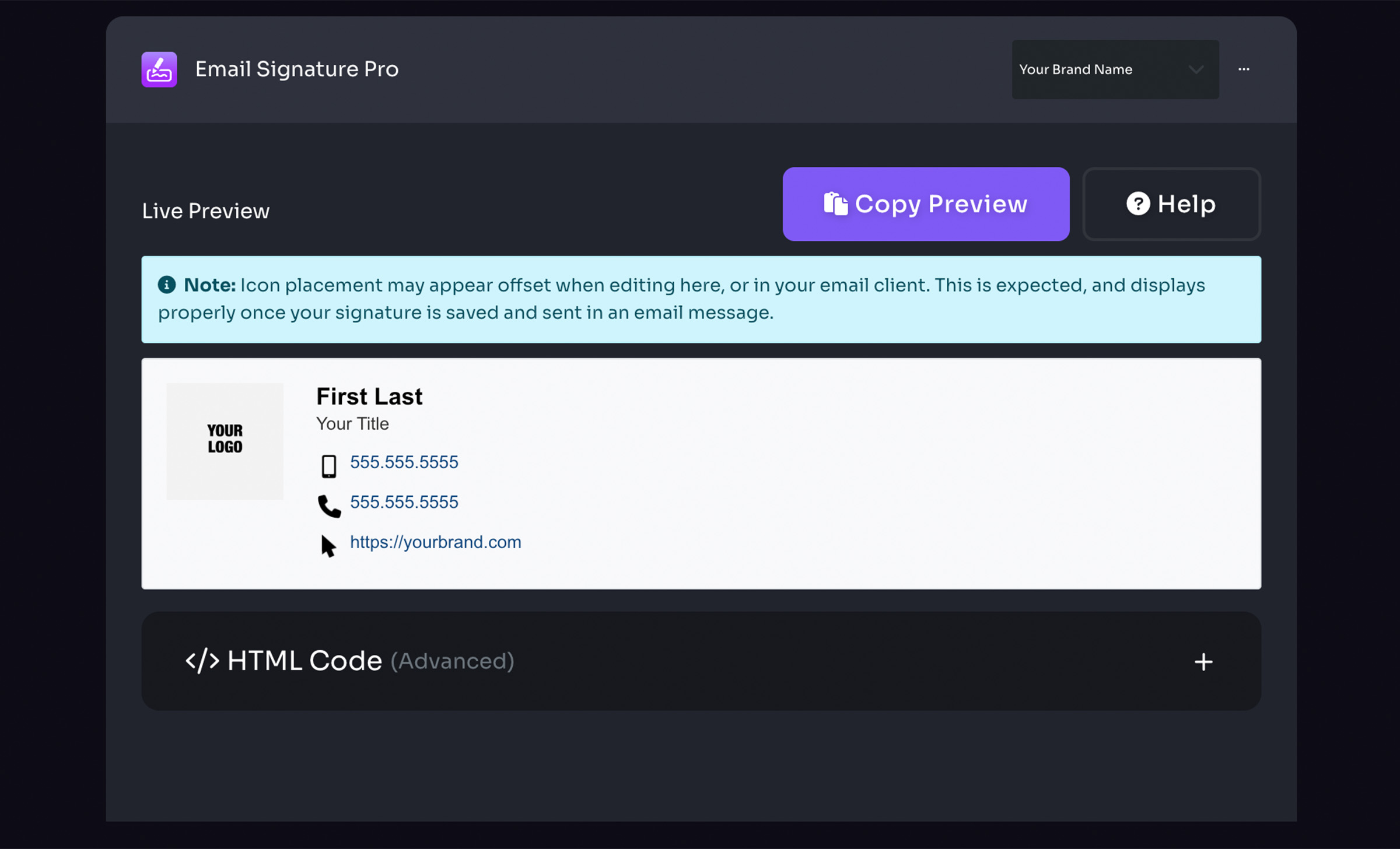Click the First Last name in the preview
This screenshot has height=849, width=1400.
coord(369,396)
